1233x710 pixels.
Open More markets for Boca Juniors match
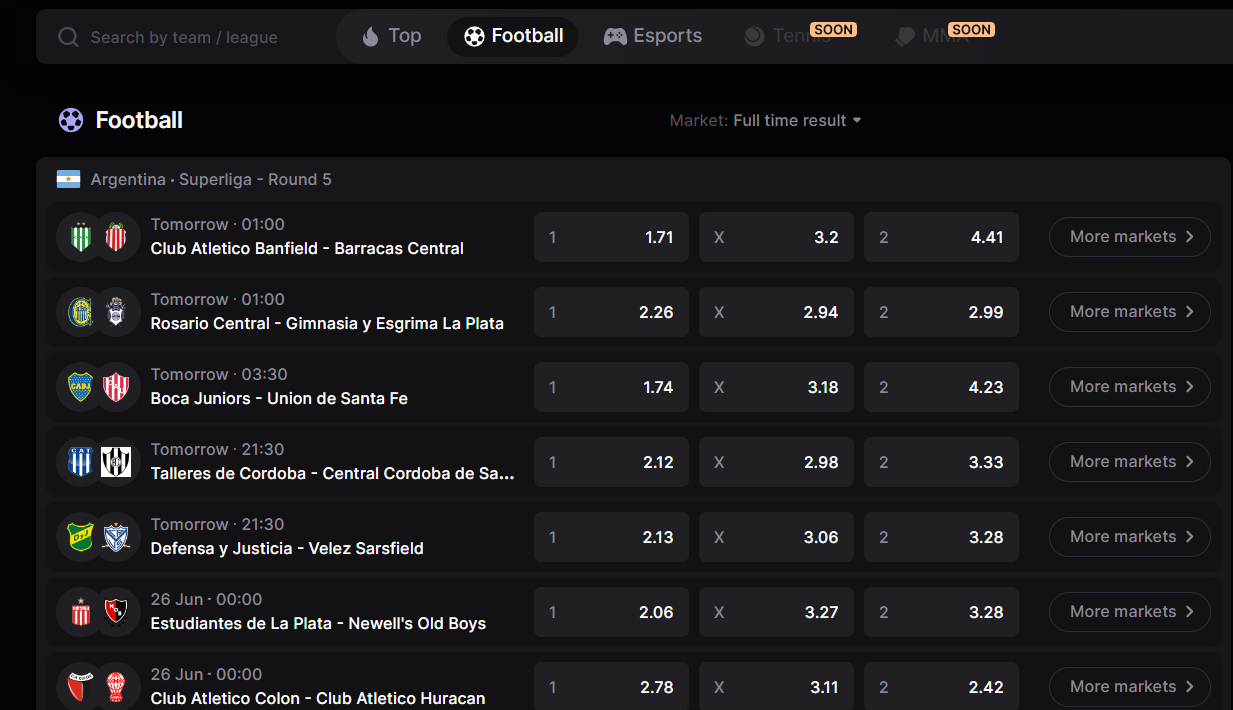pos(1130,387)
